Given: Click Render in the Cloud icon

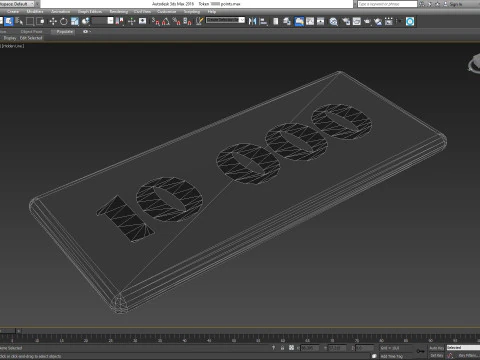Looking at the screenshot, I should [378, 21].
